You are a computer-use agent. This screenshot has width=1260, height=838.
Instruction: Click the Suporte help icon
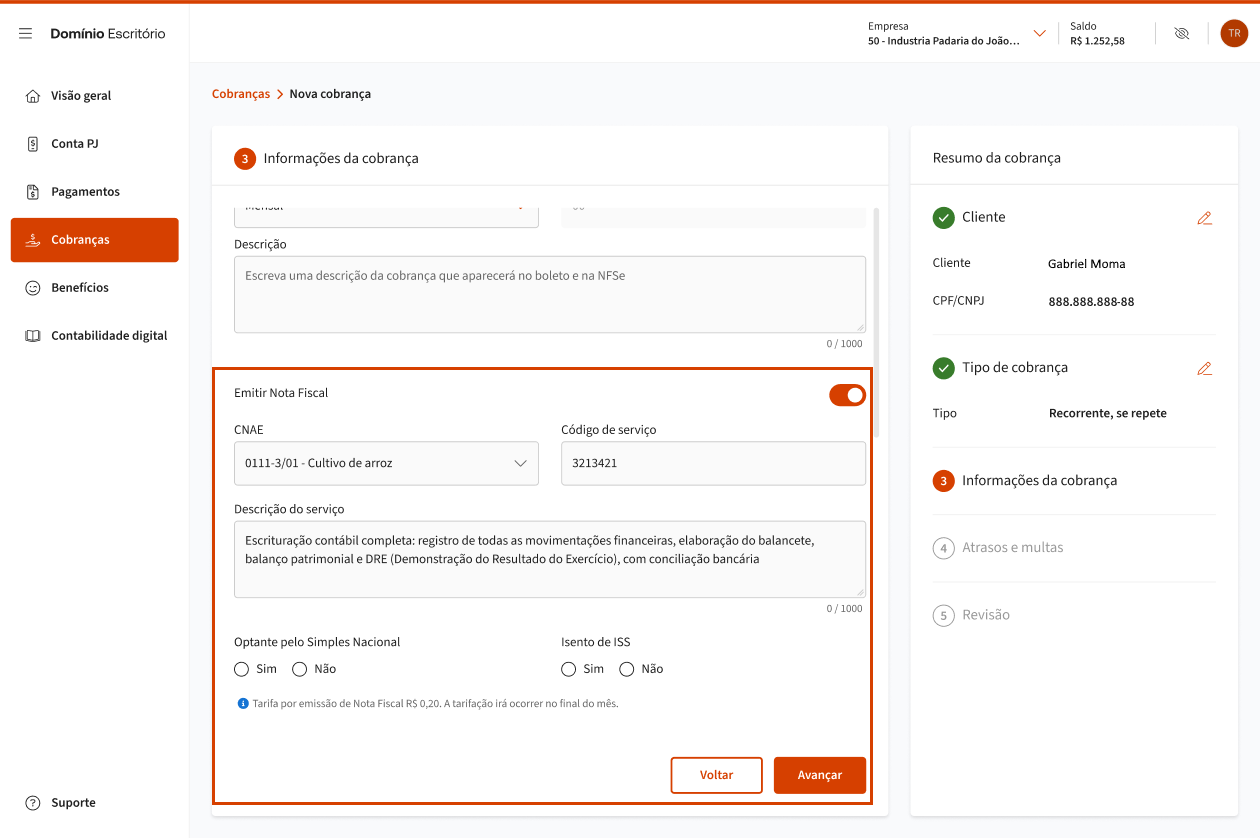[x=33, y=803]
